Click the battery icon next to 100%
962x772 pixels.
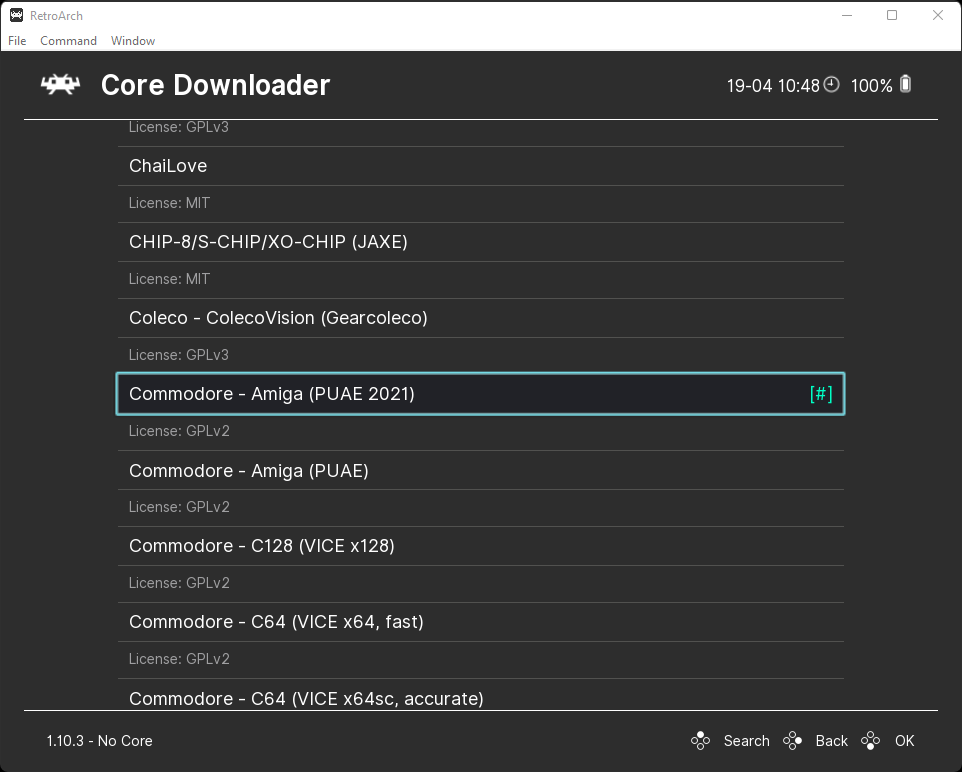pos(906,84)
